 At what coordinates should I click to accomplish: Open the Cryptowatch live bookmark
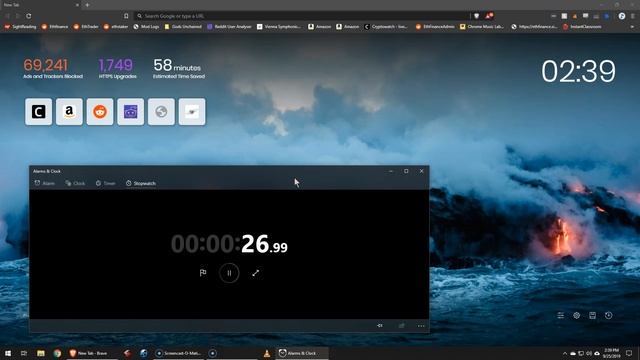click(386, 27)
